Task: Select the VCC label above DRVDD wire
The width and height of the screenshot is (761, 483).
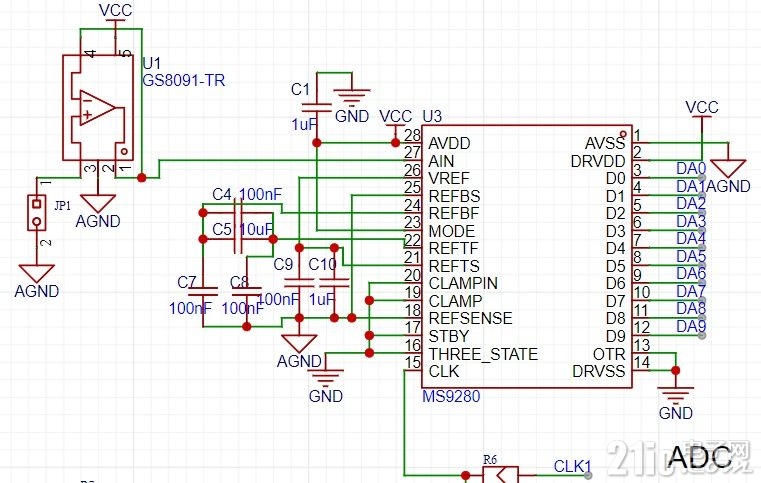Action: [701, 107]
